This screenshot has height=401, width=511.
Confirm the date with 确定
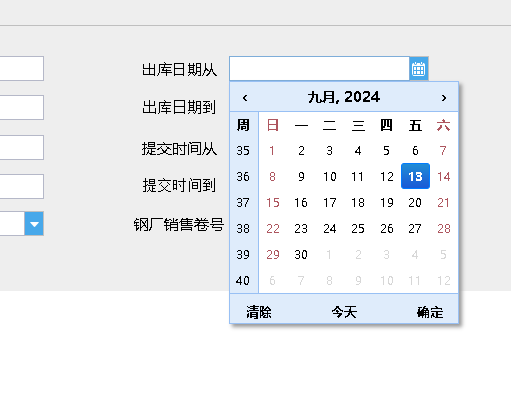pyautogui.click(x=430, y=312)
